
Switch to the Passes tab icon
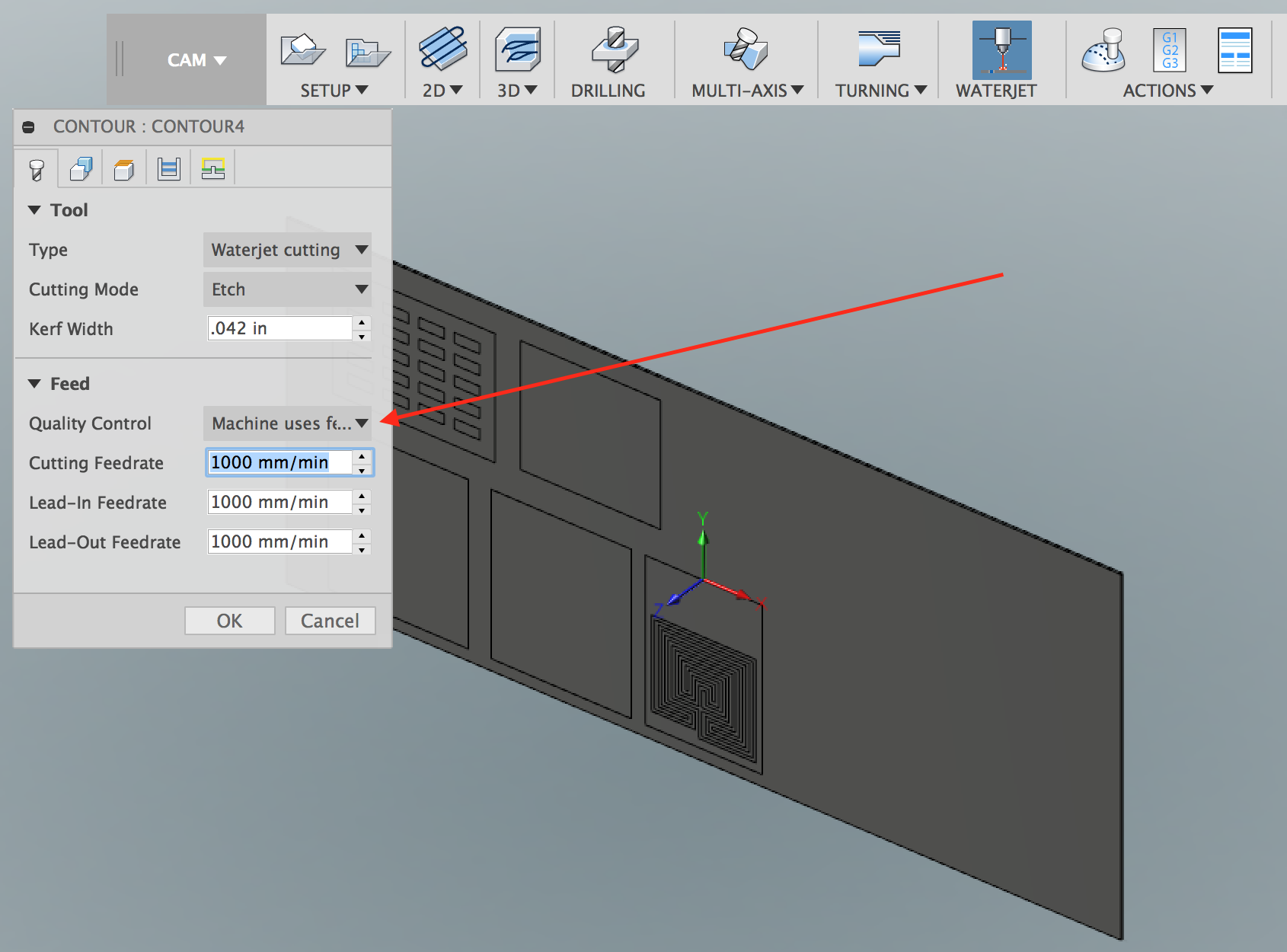pyautogui.click(x=168, y=169)
